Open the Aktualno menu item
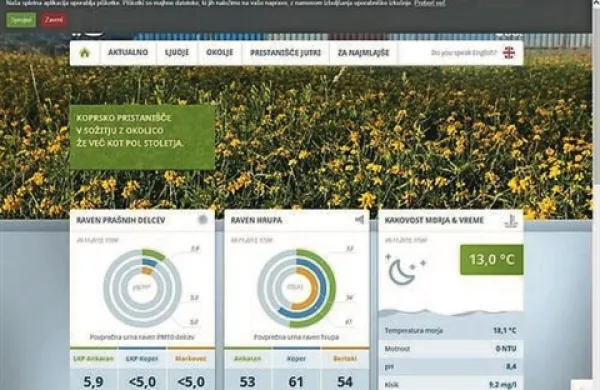The height and width of the screenshot is (390, 600). (x=128, y=52)
